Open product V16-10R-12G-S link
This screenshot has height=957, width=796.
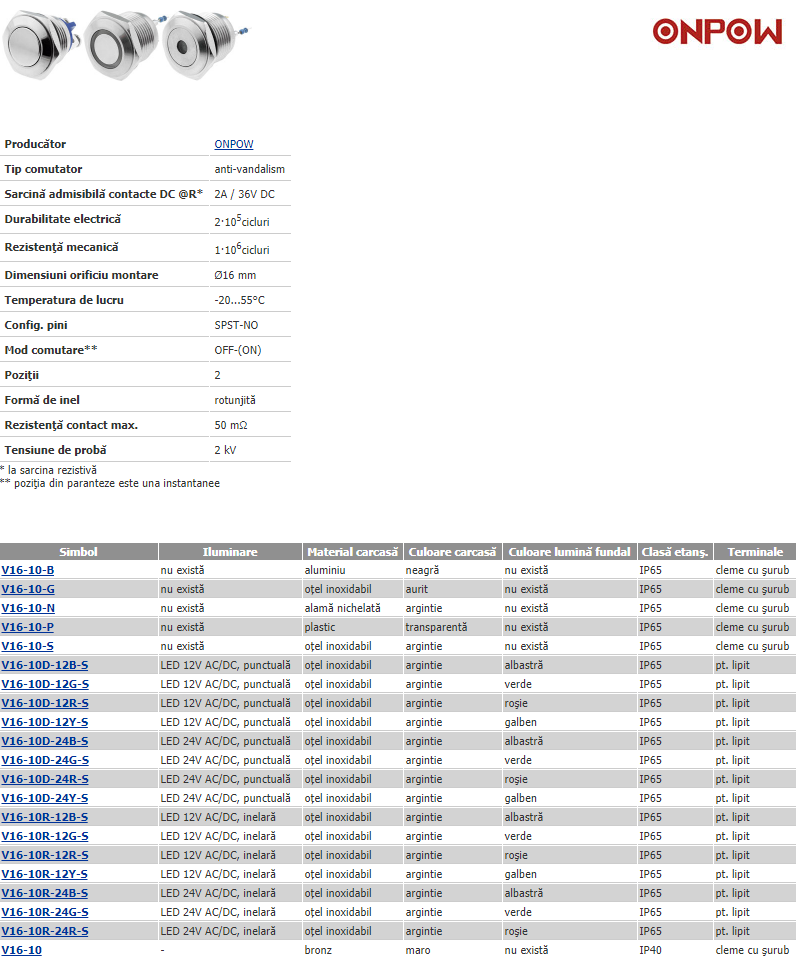45,836
